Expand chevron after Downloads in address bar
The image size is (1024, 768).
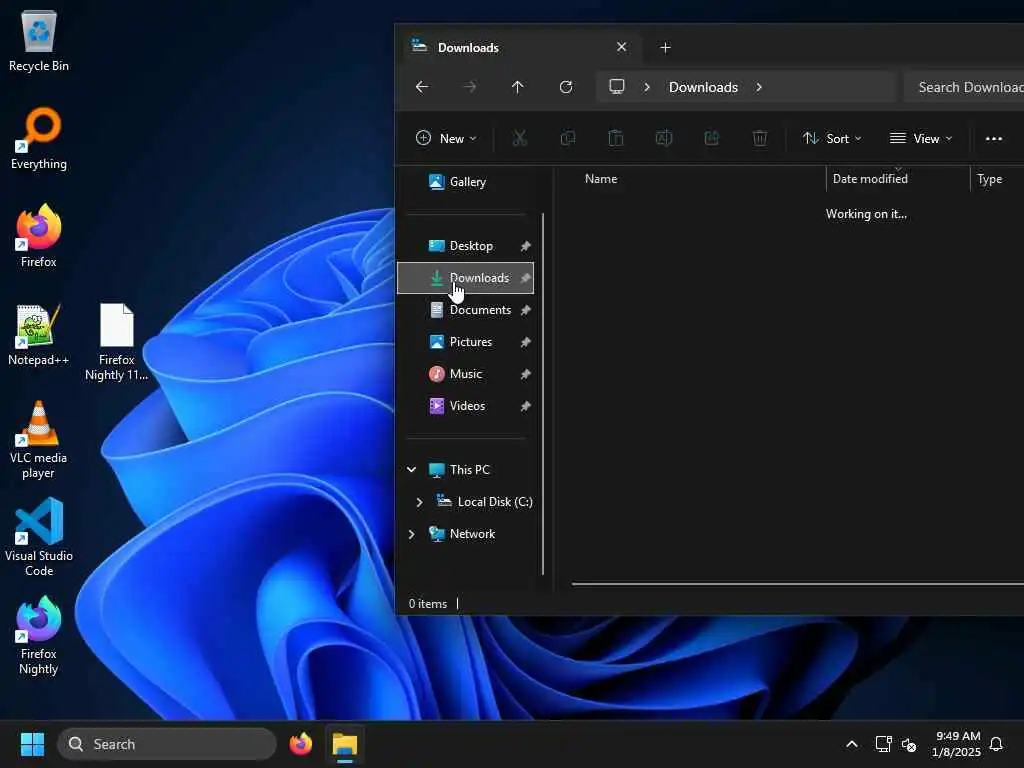pyautogui.click(x=759, y=87)
